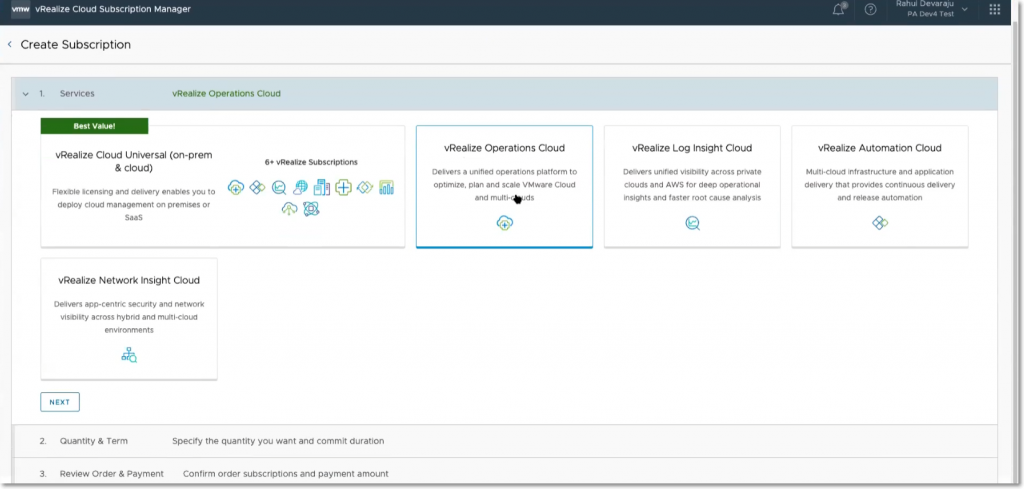Click the 'Flexible licensing and delivery' description

133,204
